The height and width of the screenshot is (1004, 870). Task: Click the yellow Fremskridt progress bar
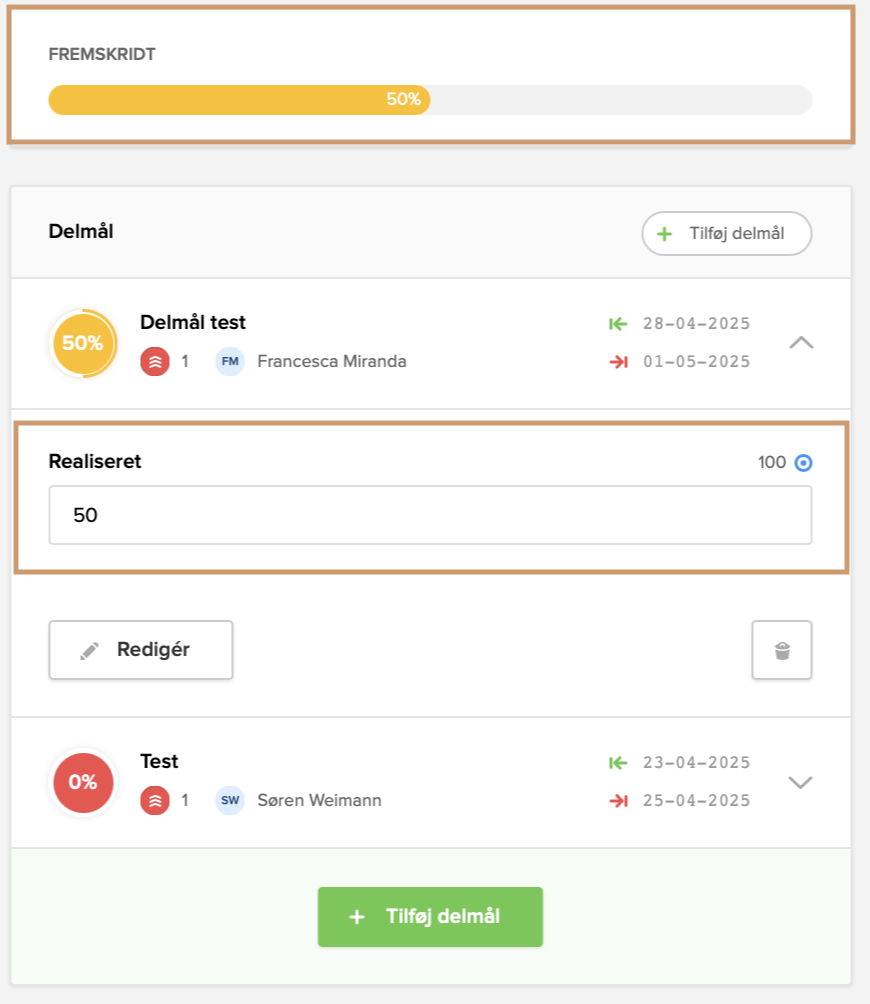239,100
